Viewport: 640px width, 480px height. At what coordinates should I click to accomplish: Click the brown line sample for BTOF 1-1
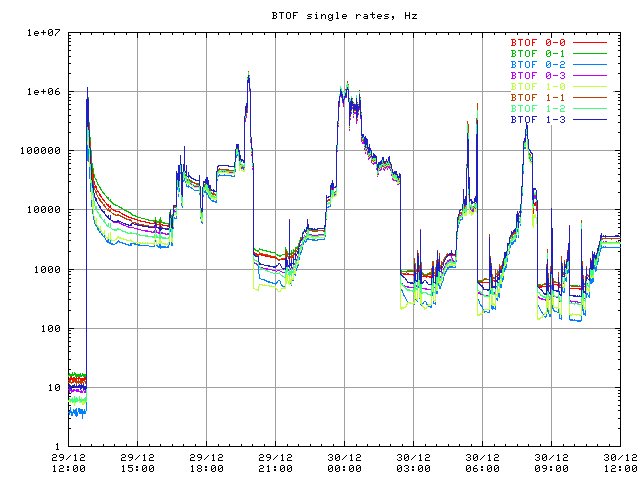(x=590, y=98)
